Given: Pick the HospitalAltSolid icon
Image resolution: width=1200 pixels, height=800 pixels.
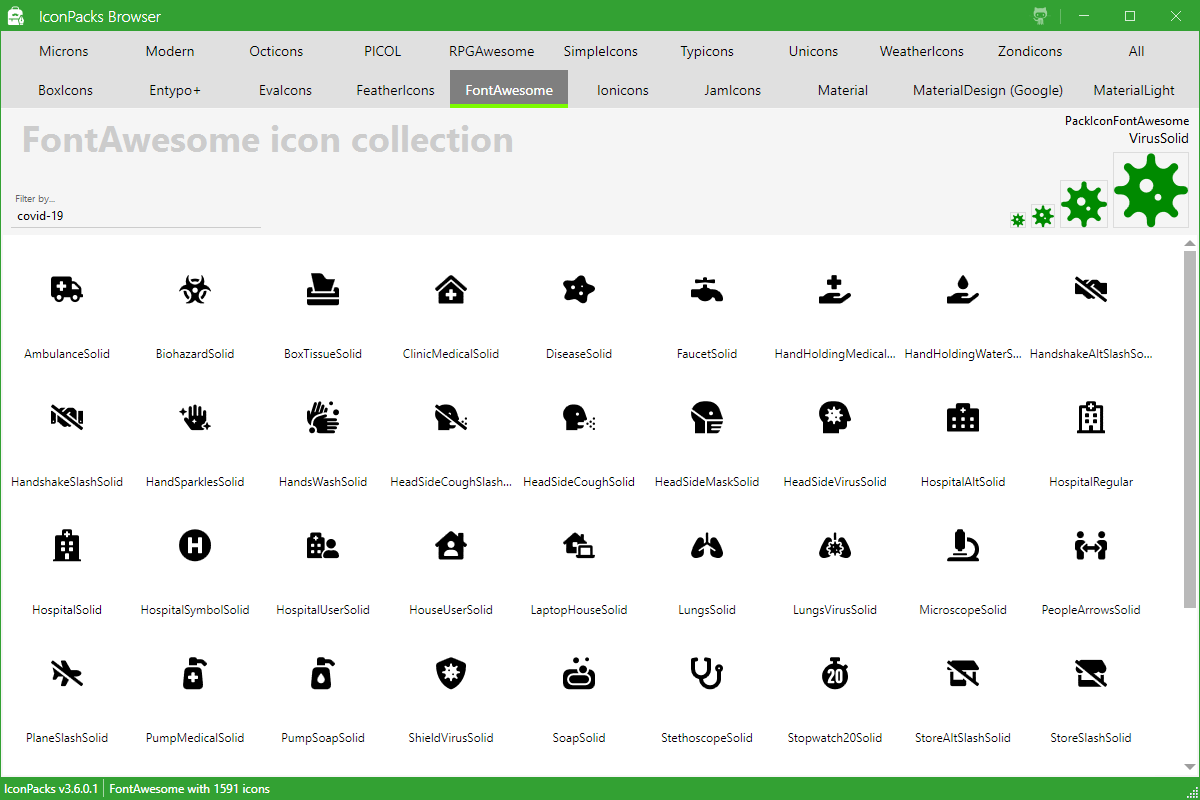Looking at the screenshot, I should pos(963,418).
